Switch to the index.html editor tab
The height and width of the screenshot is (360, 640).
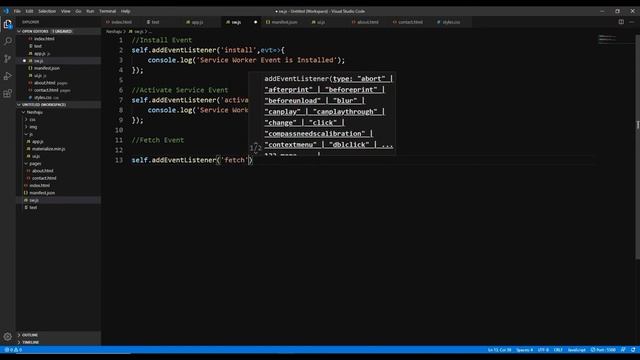(x=121, y=22)
